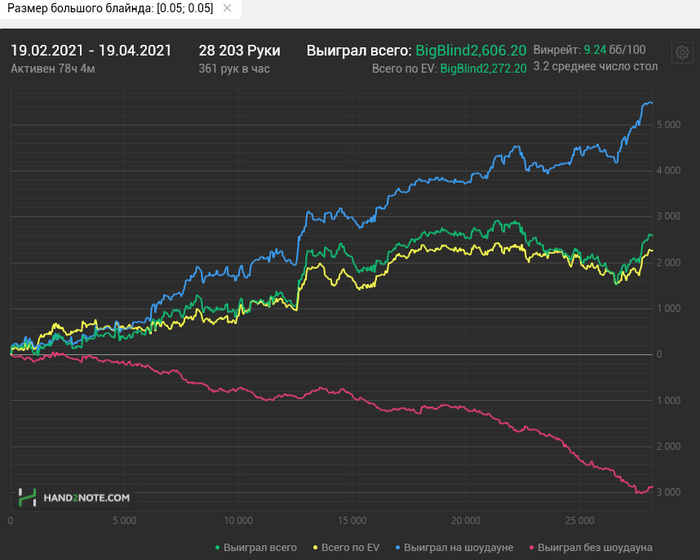Click the pink dot for 'Выиграл без шоудауна'
This screenshot has width=700, height=560.
(531, 547)
